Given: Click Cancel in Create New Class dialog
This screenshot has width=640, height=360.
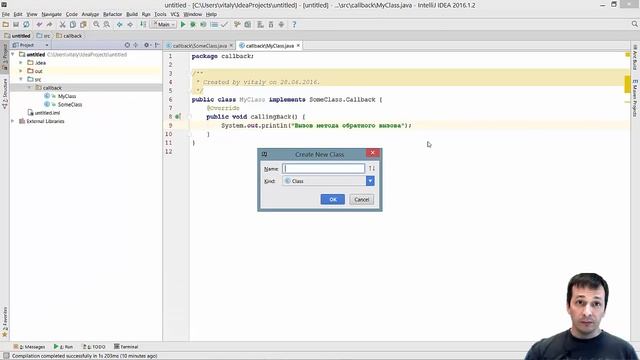Looking at the screenshot, I should (x=362, y=200).
